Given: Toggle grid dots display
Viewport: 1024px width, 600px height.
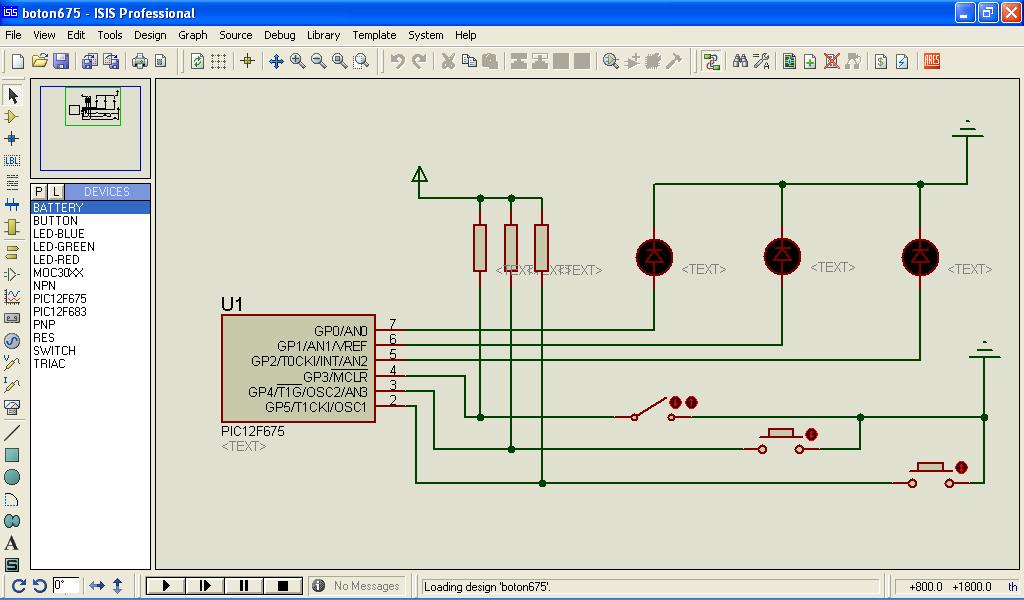Looking at the screenshot, I should coord(218,61).
